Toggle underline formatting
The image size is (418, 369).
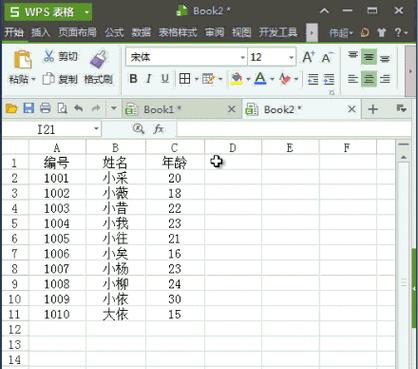tap(165, 79)
